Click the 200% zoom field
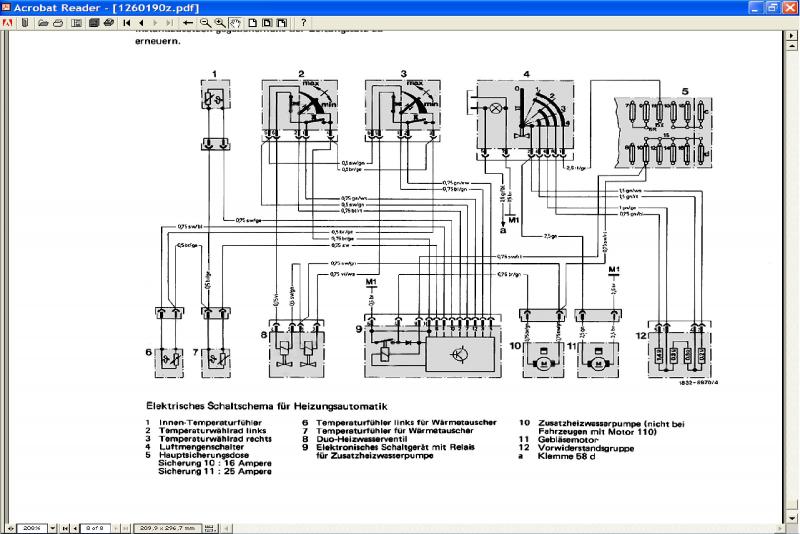 (32, 528)
